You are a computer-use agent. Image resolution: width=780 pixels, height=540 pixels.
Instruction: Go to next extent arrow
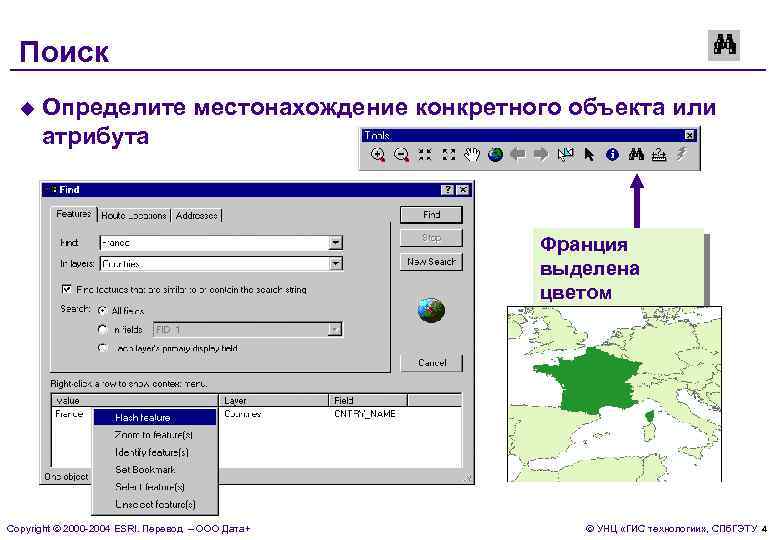(541, 155)
